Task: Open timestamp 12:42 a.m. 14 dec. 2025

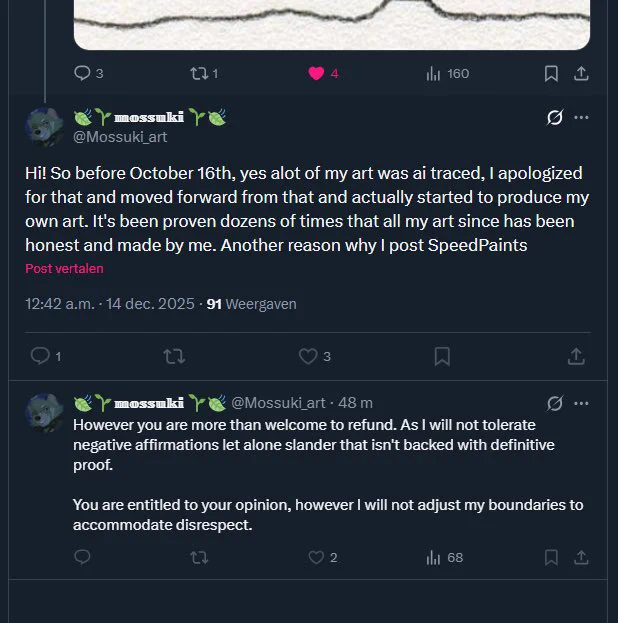Action: point(110,304)
